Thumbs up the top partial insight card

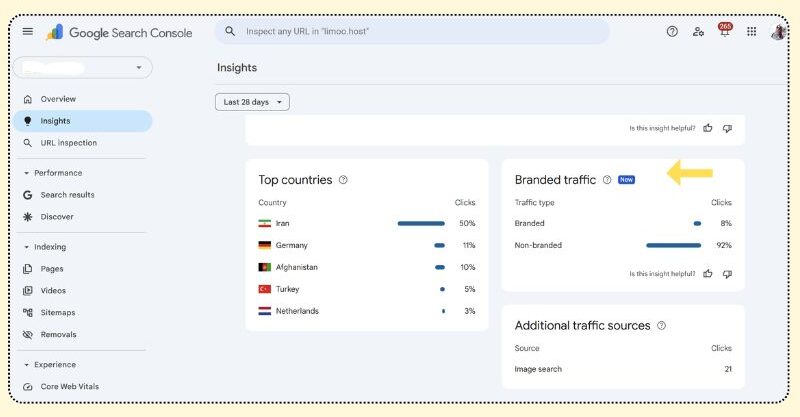[708, 128]
